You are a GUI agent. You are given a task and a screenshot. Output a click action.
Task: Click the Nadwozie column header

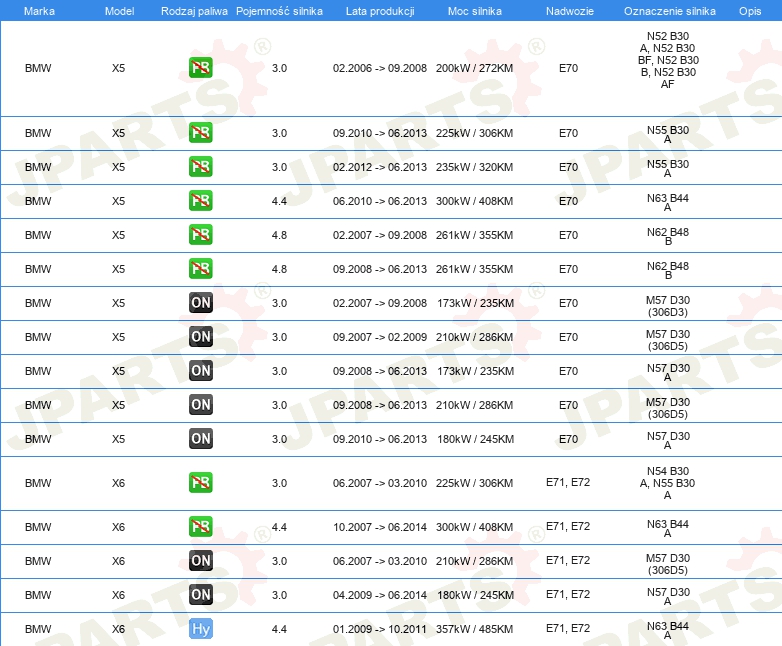click(x=567, y=10)
